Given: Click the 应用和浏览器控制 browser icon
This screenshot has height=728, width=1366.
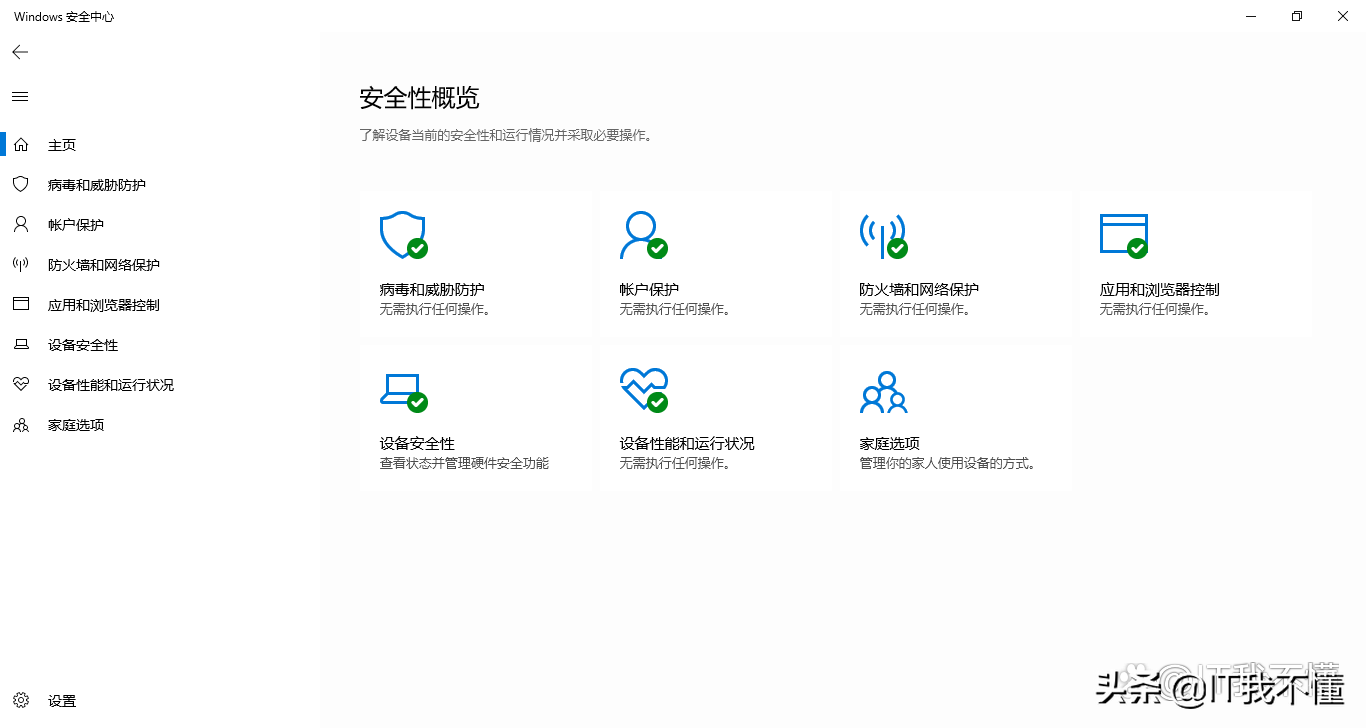Looking at the screenshot, I should point(1123,234).
